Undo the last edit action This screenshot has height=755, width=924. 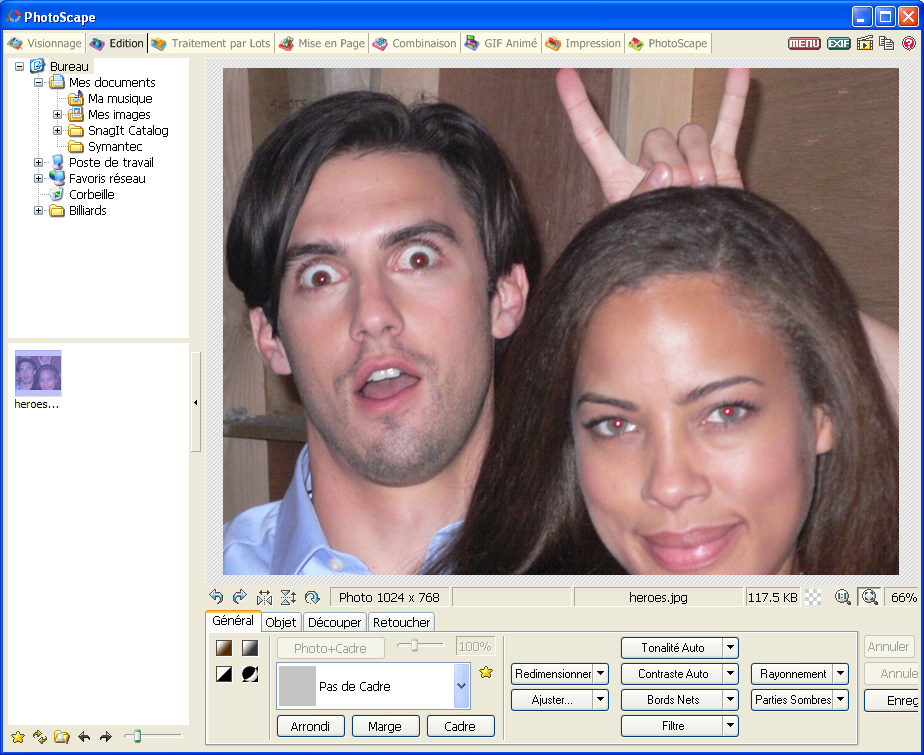[220, 597]
